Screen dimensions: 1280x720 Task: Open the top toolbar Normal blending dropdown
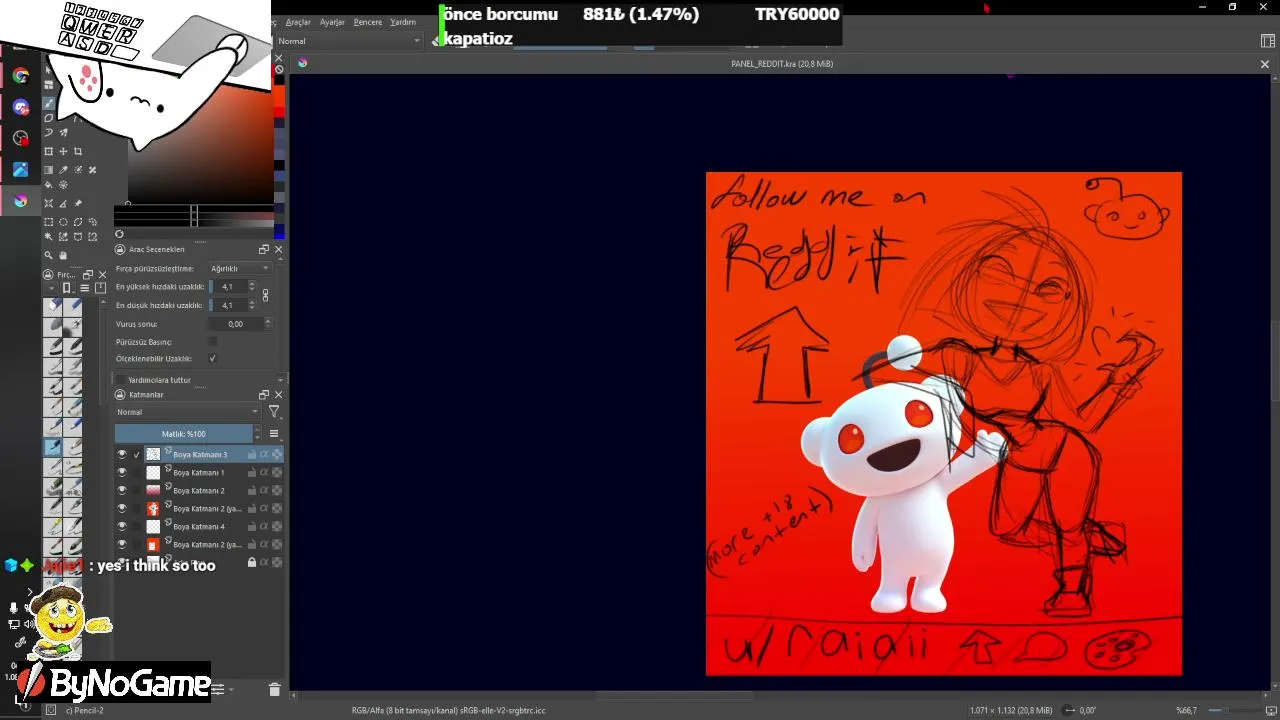pyautogui.click(x=349, y=41)
